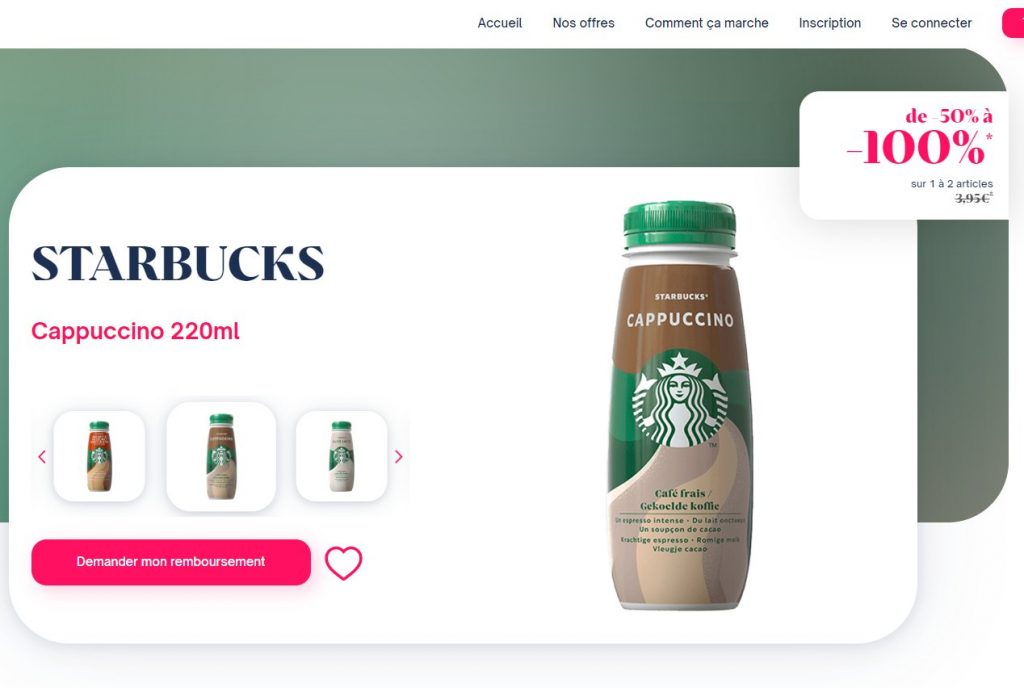The image size is (1024, 688).
Task: Click the Starbucks siren logo on bottle
Action: (x=679, y=399)
